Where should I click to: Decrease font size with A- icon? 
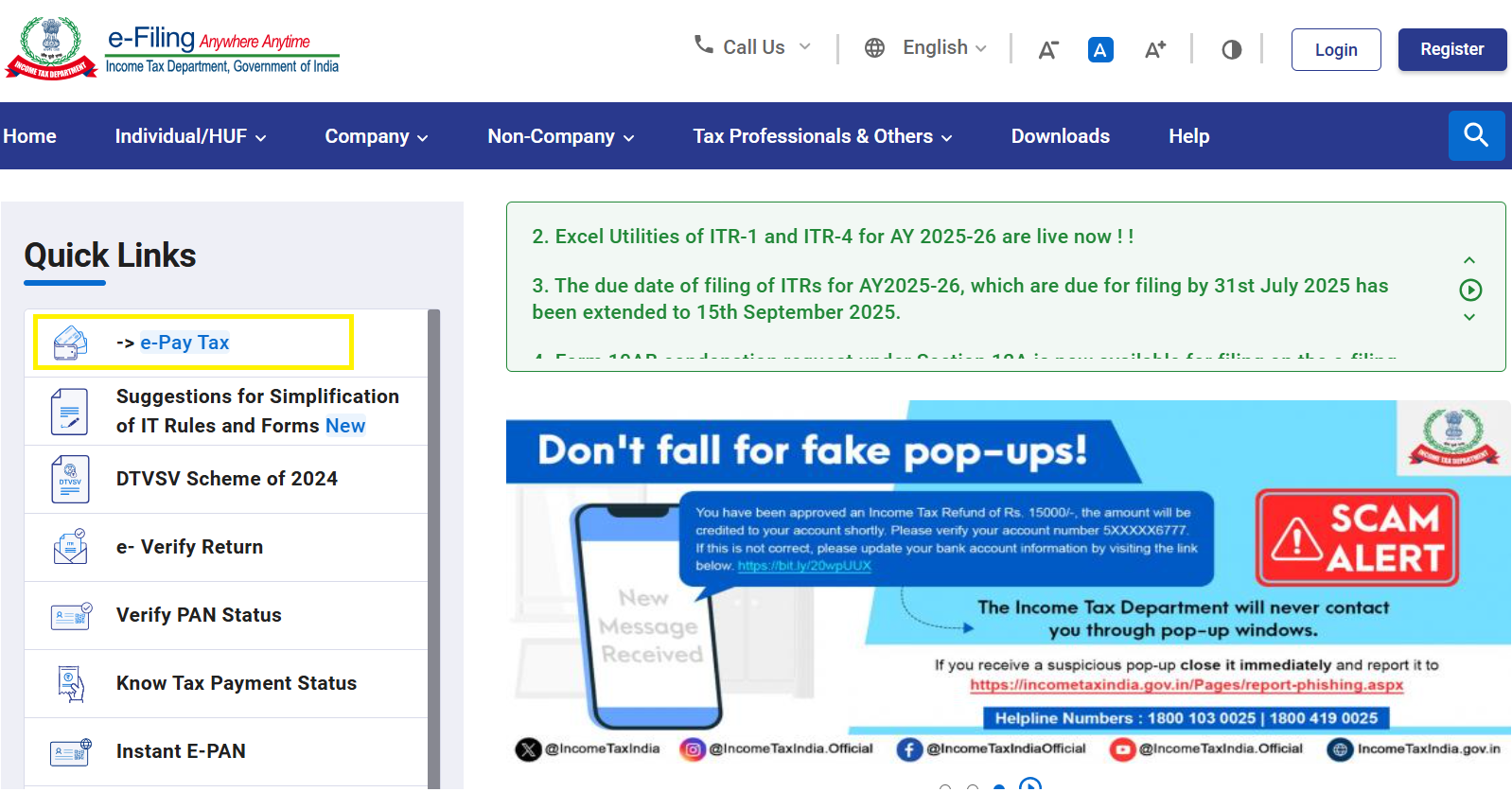click(1047, 49)
